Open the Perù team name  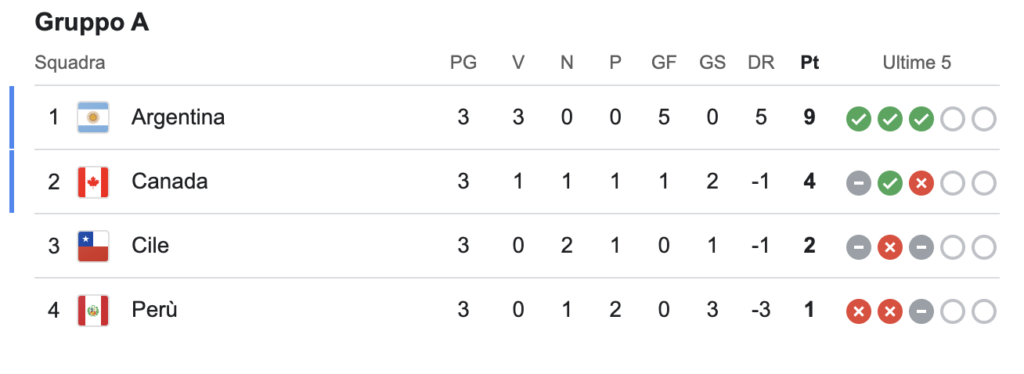click(154, 310)
